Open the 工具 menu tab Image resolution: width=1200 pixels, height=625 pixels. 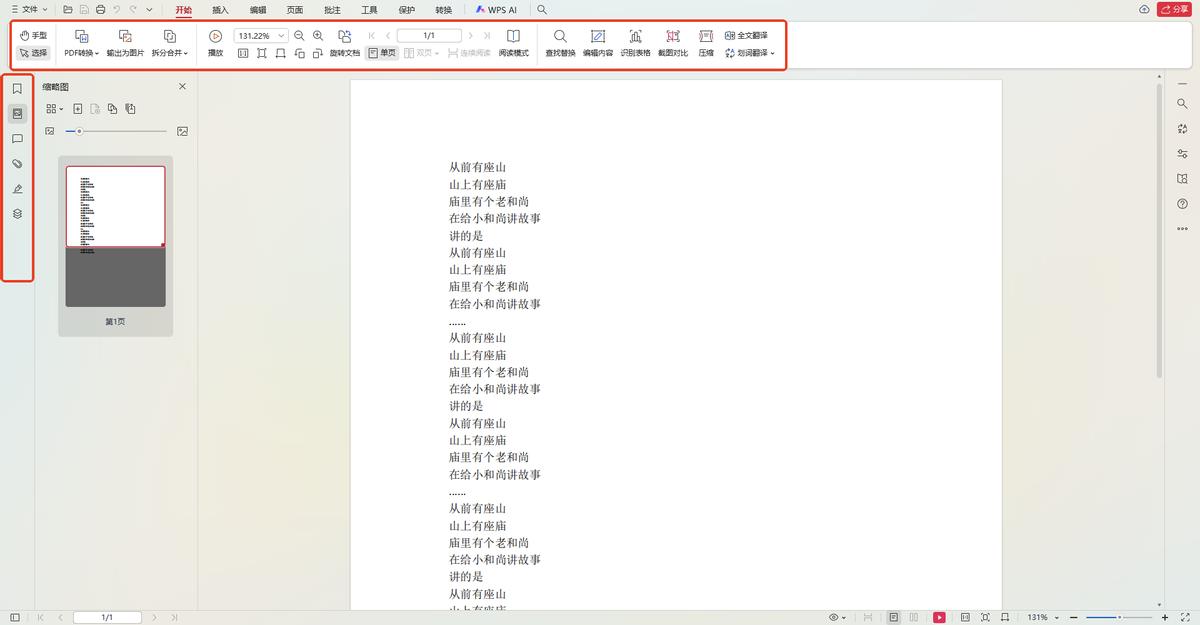tap(368, 9)
